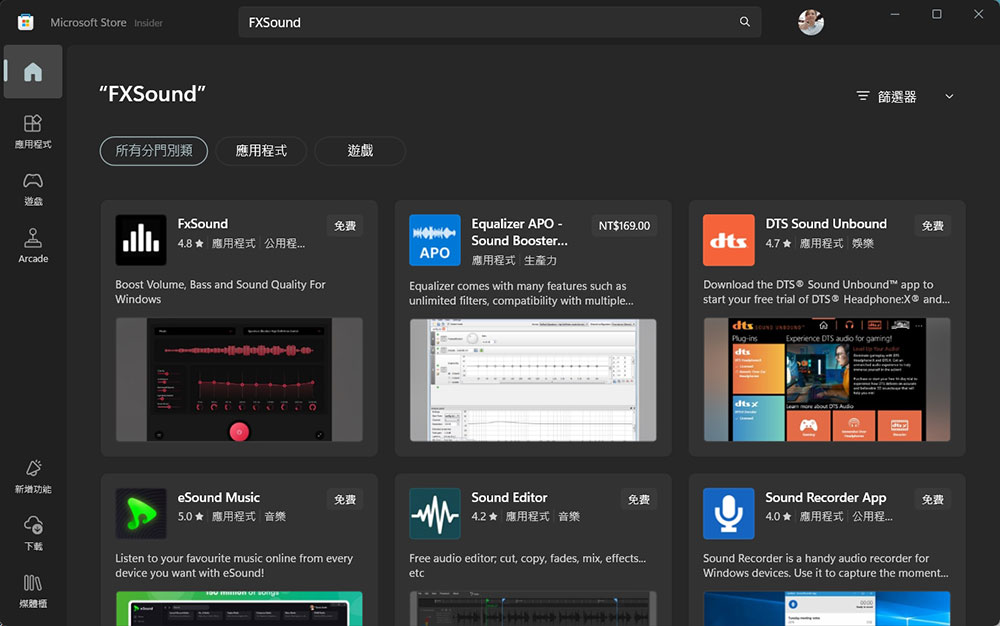This screenshot has height=626, width=1000.
Task: Click the free (免費) button on FxSound
Action: [x=345, y=226]
